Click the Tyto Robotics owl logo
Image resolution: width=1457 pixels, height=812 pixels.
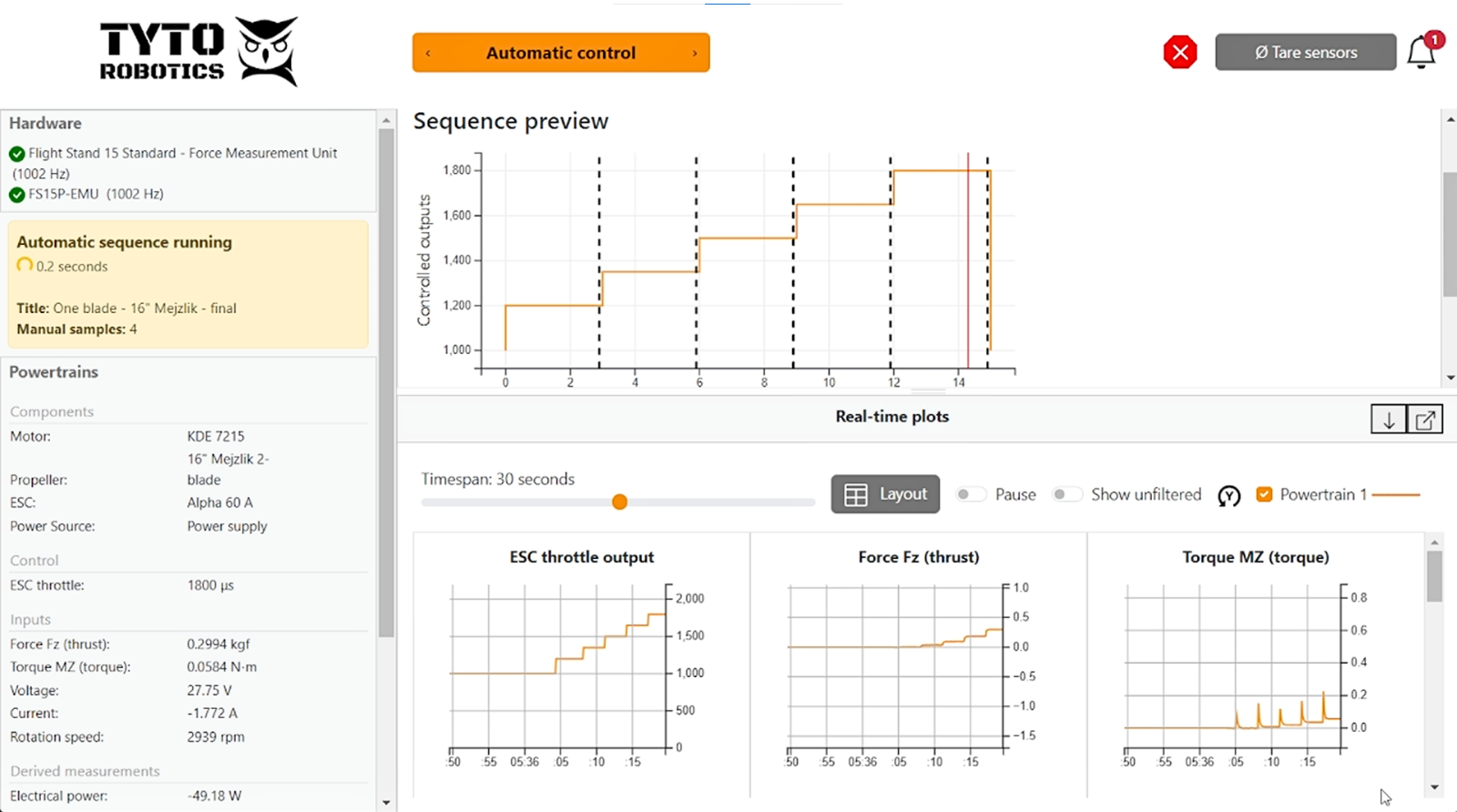tap(267, 51)
